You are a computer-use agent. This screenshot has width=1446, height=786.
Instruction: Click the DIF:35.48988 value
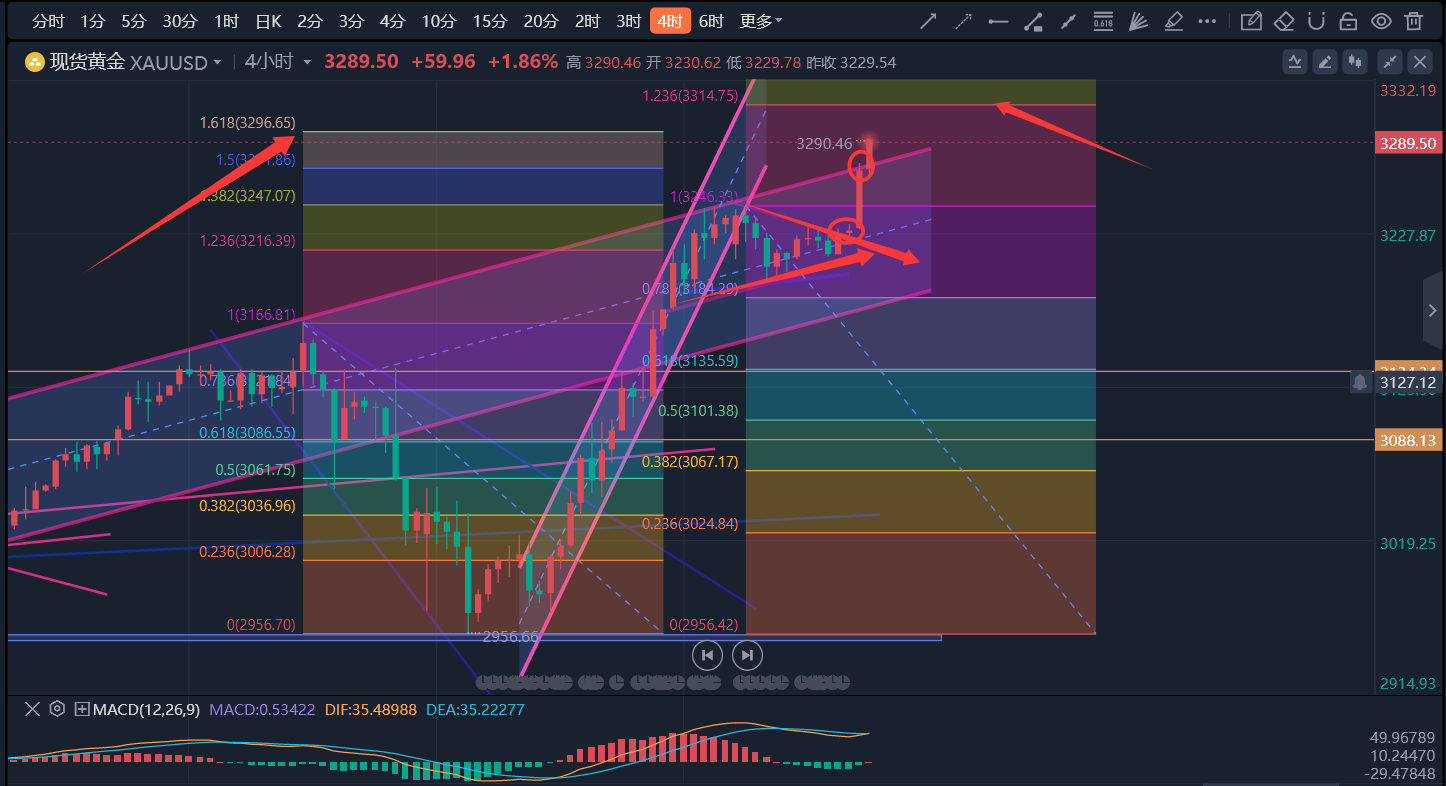click(x=369, y=709)
